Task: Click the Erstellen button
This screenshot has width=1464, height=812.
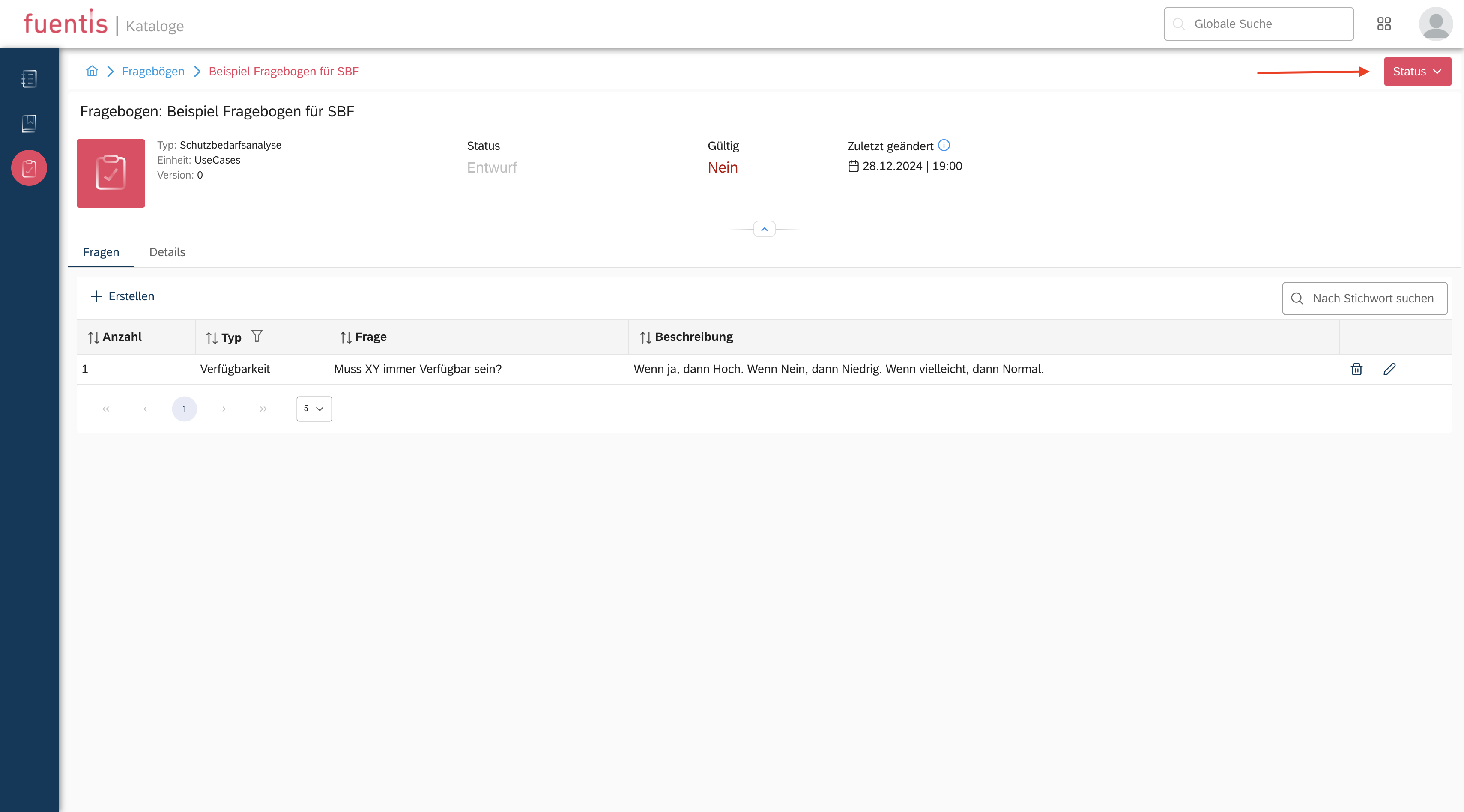Action: click(122, 296)
